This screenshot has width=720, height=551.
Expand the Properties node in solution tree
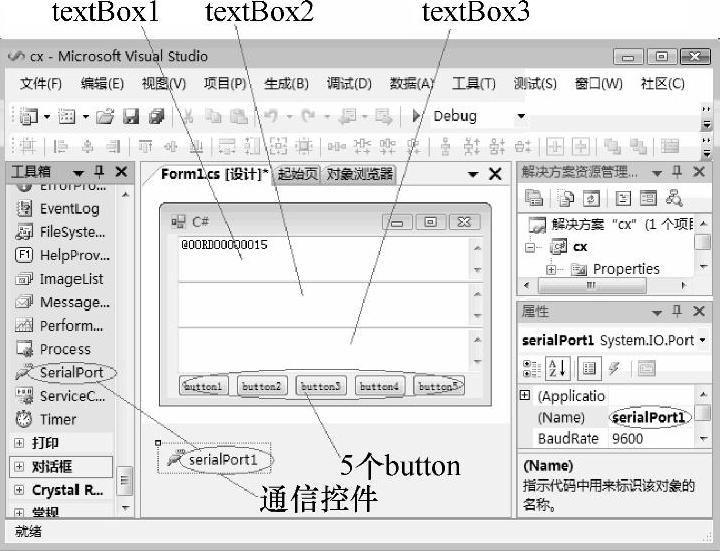tap(551, 270)
